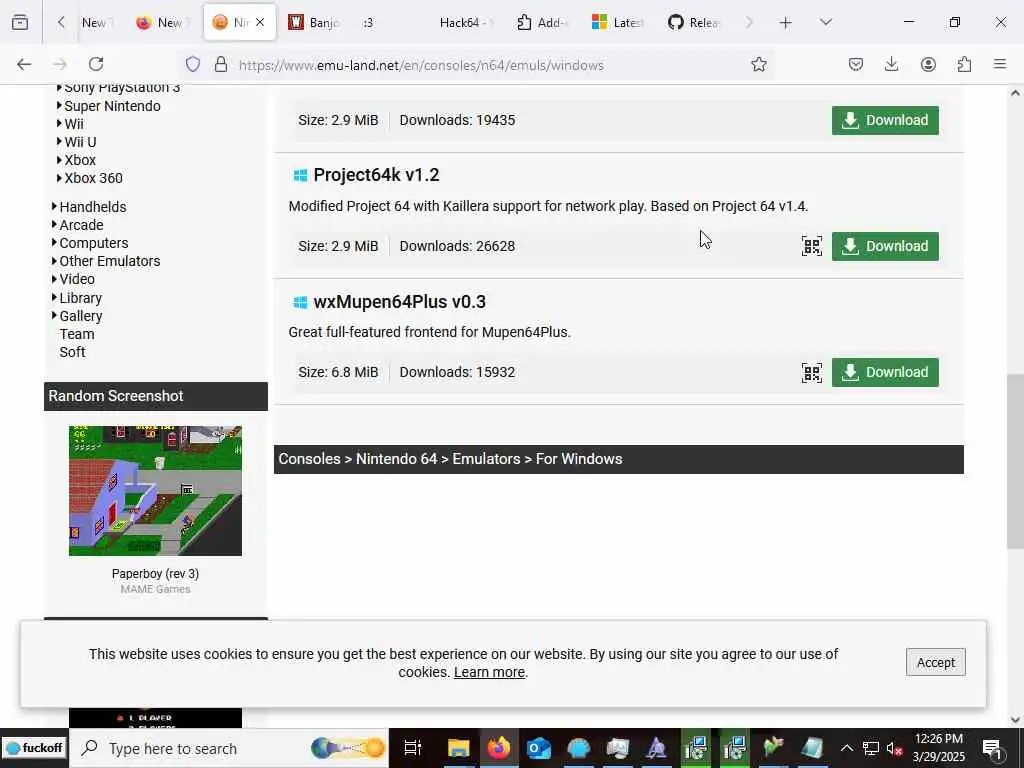Image resolution: width=1024 pixels, height=768 pixels.
Task: Reload the current page
Action: pyautogui.click(x=96, y=64)
